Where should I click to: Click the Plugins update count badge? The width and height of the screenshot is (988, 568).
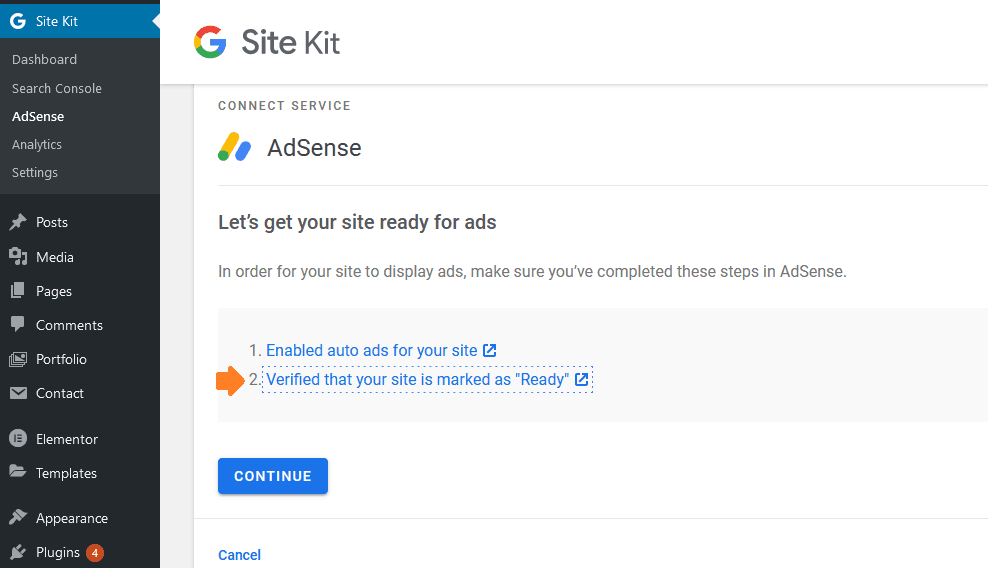(95, 553)
